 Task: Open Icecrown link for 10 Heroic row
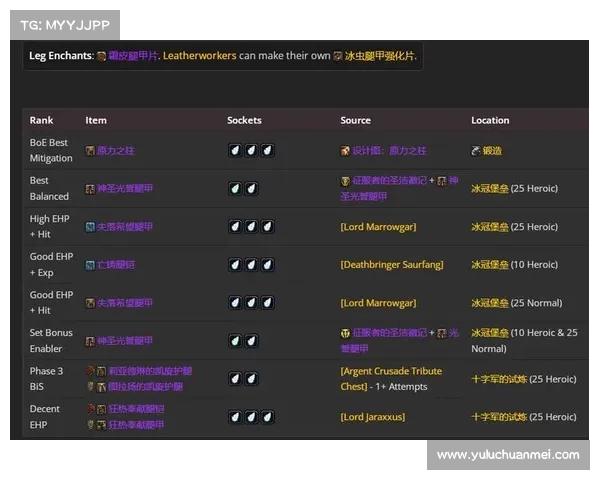pyautogui.click(x=490, y=265)
